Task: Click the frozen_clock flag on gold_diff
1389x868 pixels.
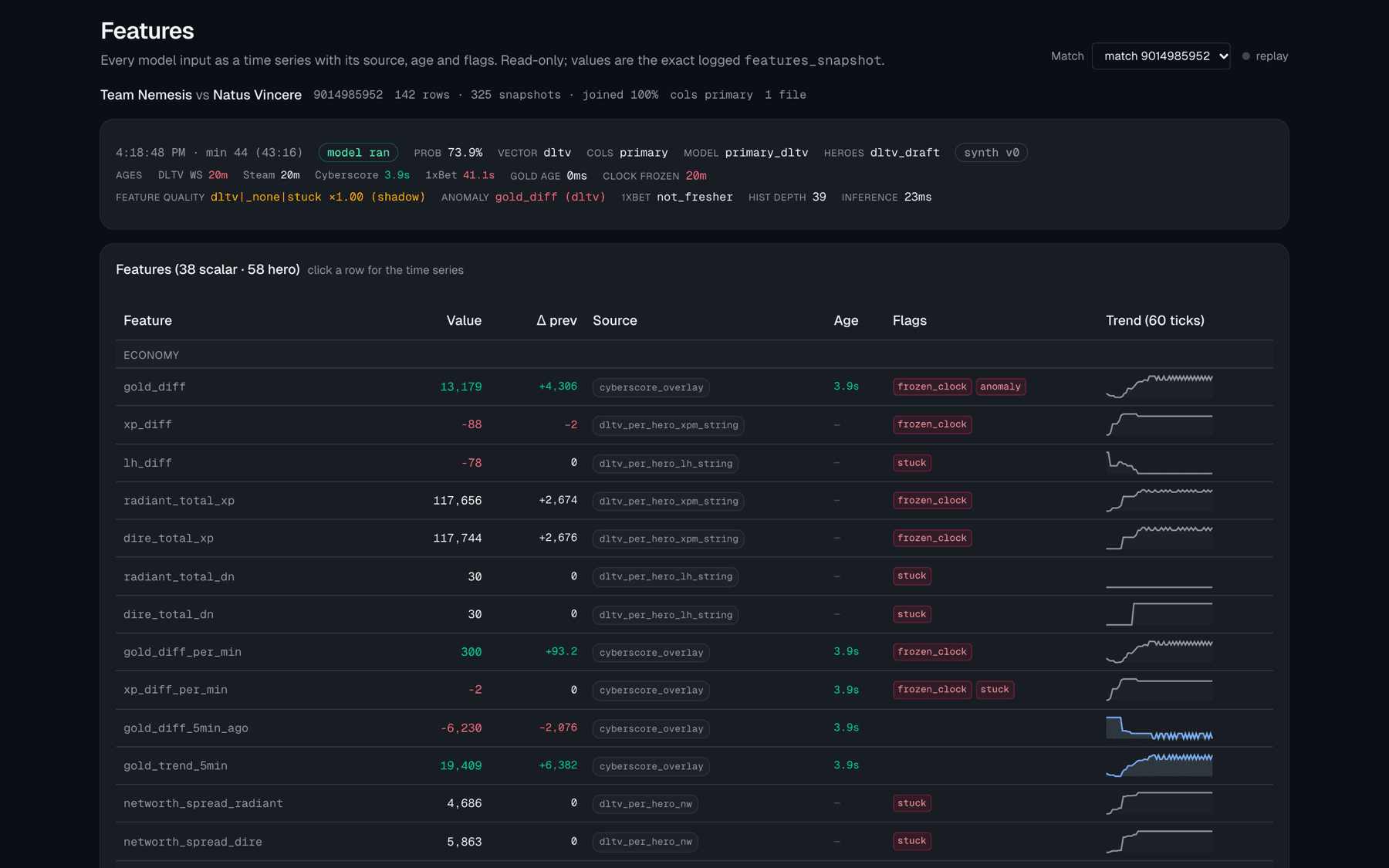Action: pos(932,387)
